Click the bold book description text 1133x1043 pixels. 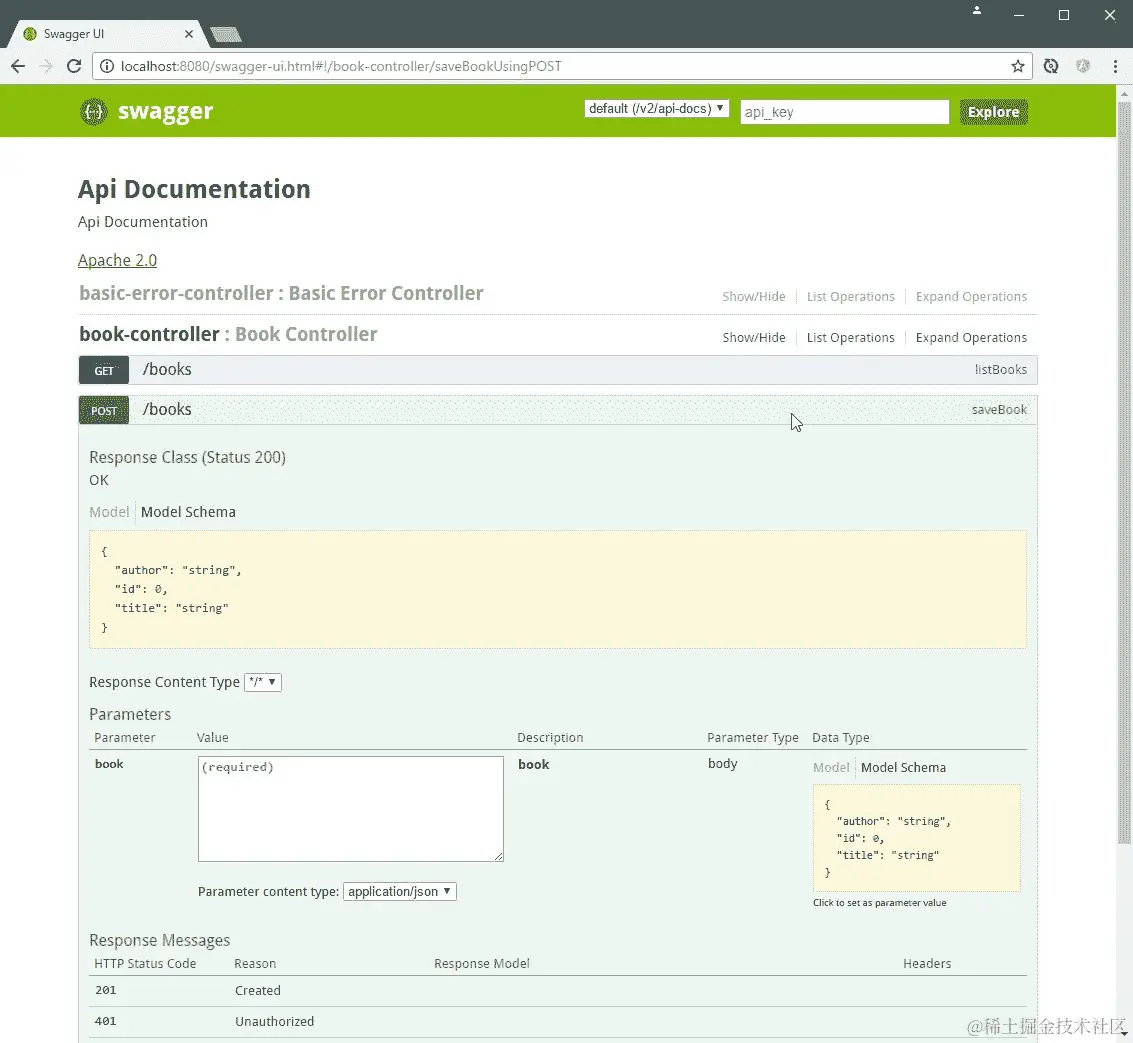coord(533,764)
